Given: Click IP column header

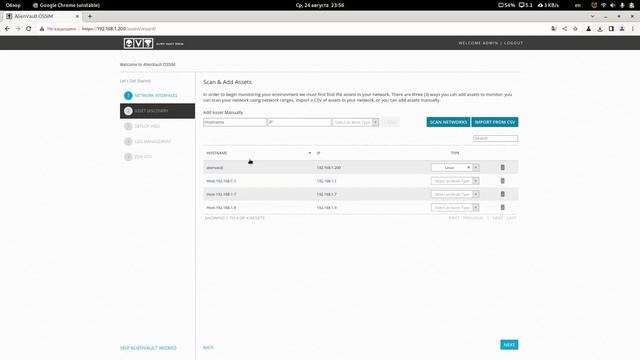Looking at the screenshot, I should [318, 153].
